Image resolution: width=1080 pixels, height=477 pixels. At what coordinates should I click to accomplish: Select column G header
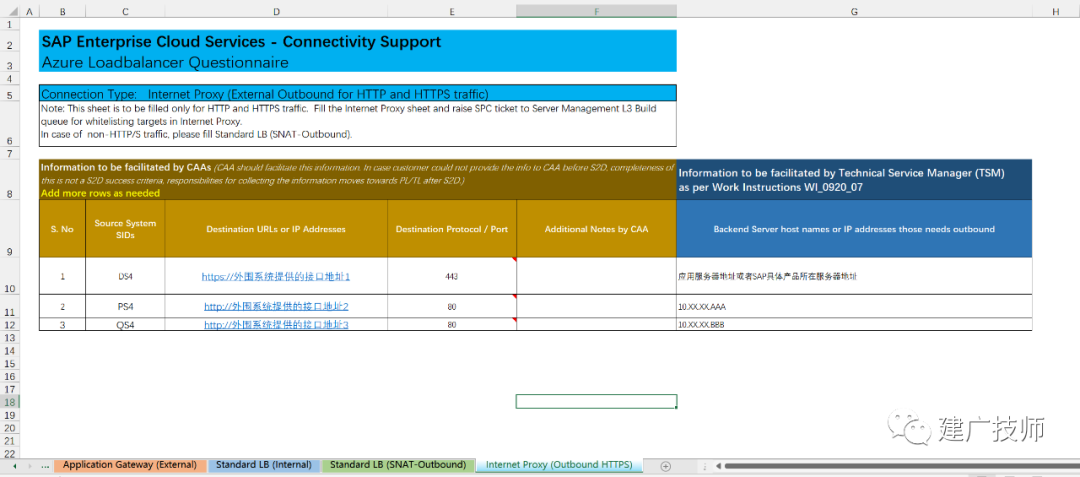(x=854, y=11)
